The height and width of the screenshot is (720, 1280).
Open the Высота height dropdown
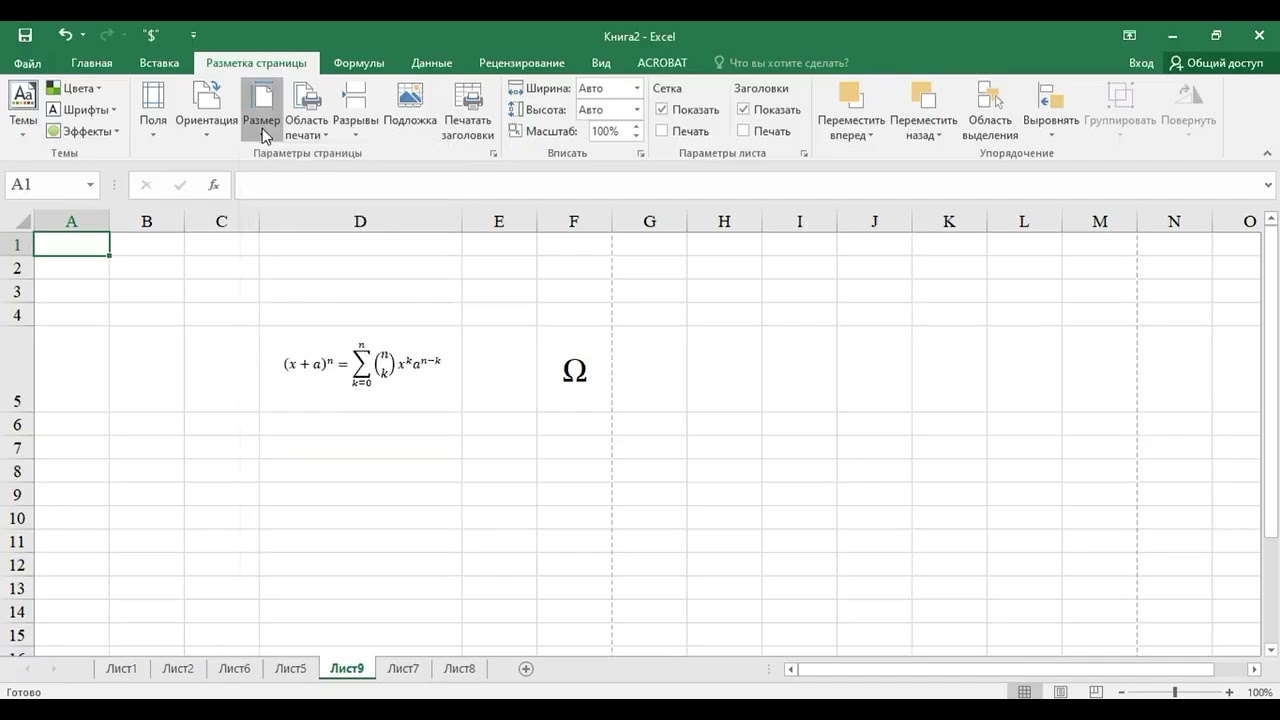pyautogui.click(x=636, y=110)
